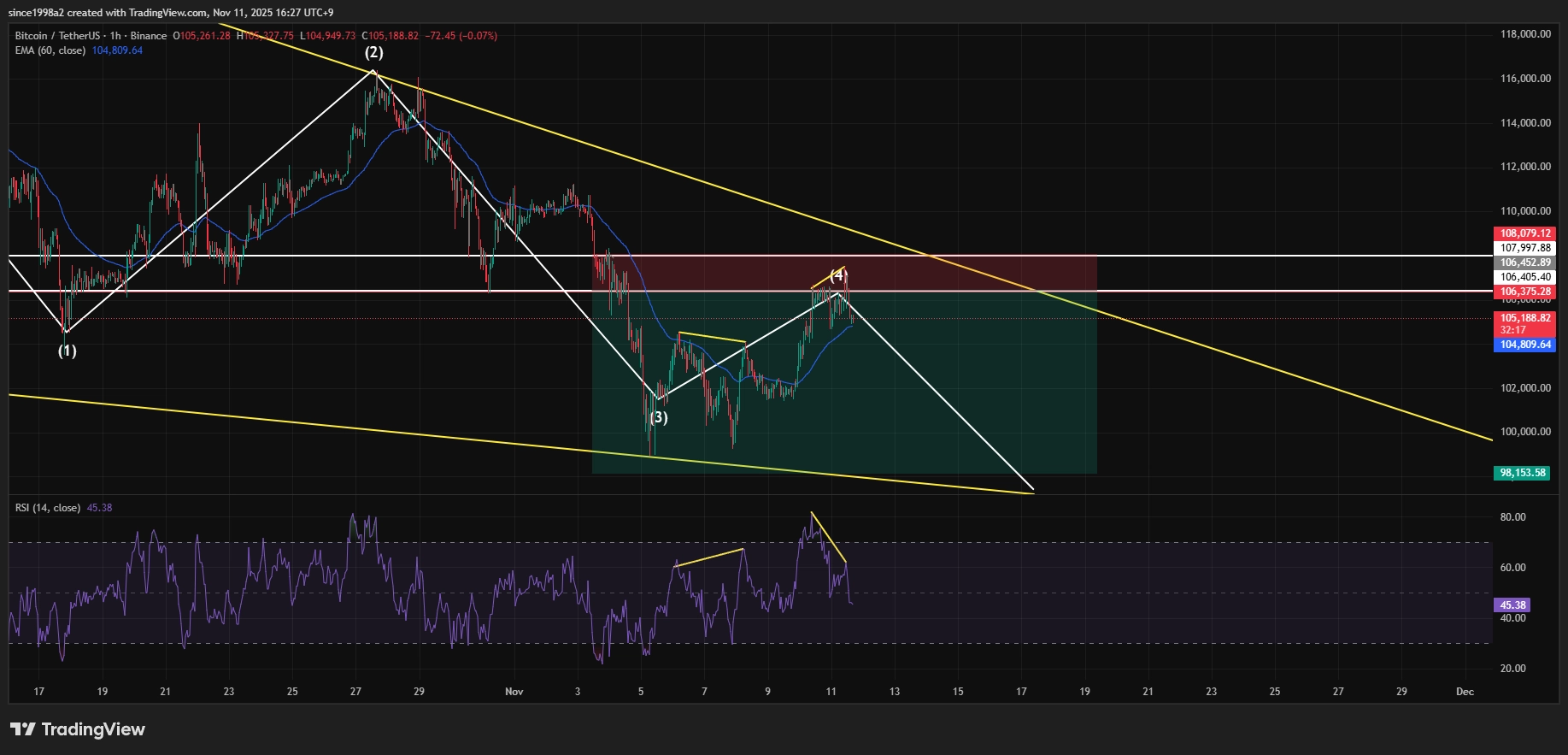Click the '5' date on the time axis
Viewport: 1568px width, 755px height.
point(641,692)
